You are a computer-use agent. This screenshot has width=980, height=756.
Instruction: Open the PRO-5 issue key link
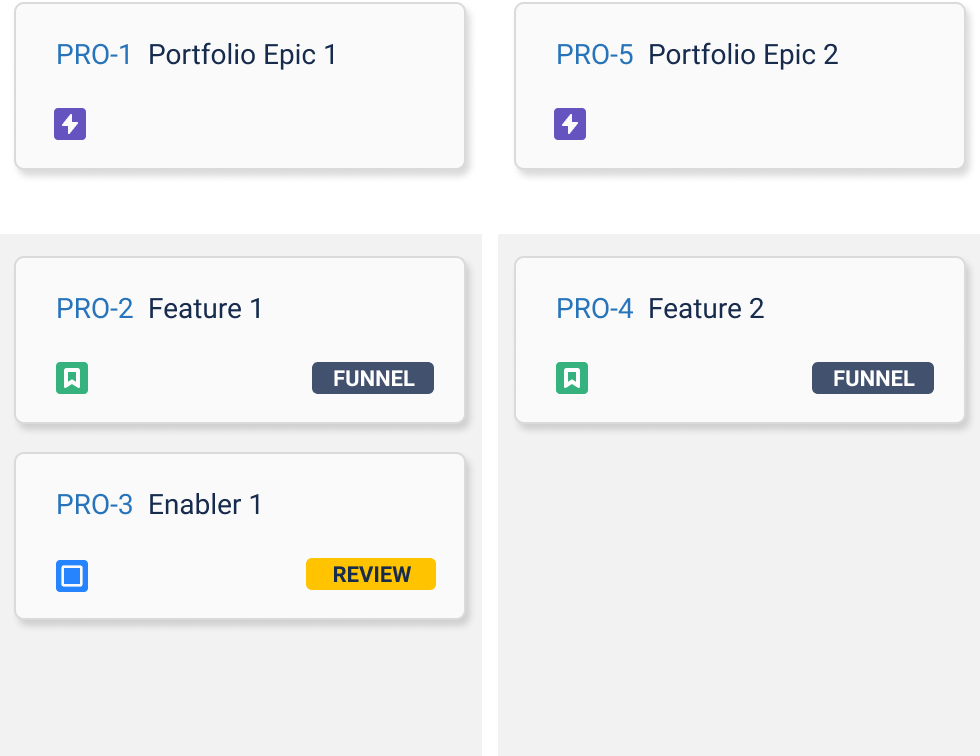pyautogui.click(x=594, y=55)
